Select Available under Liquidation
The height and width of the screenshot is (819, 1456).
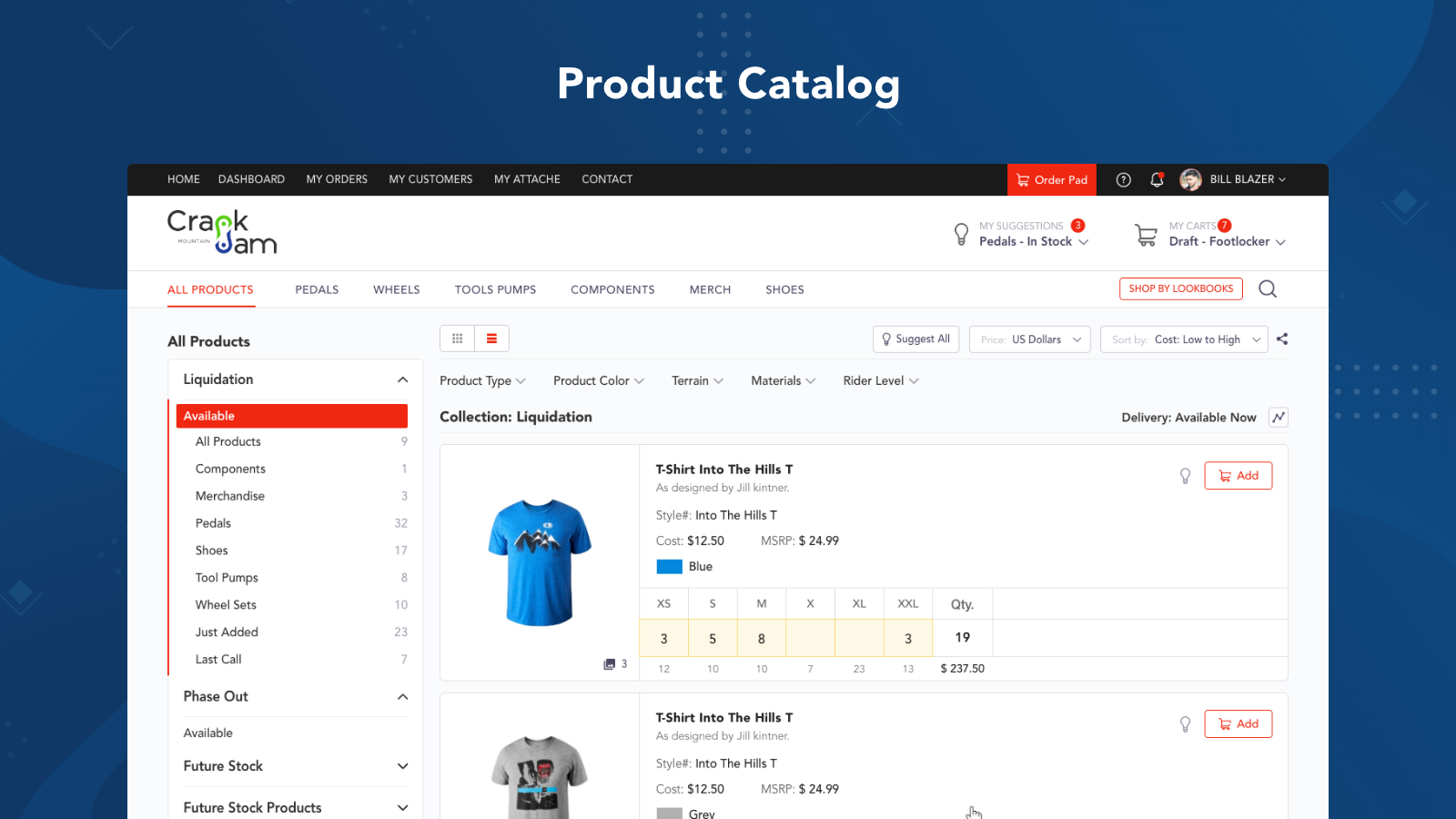(x=292, y=416)
